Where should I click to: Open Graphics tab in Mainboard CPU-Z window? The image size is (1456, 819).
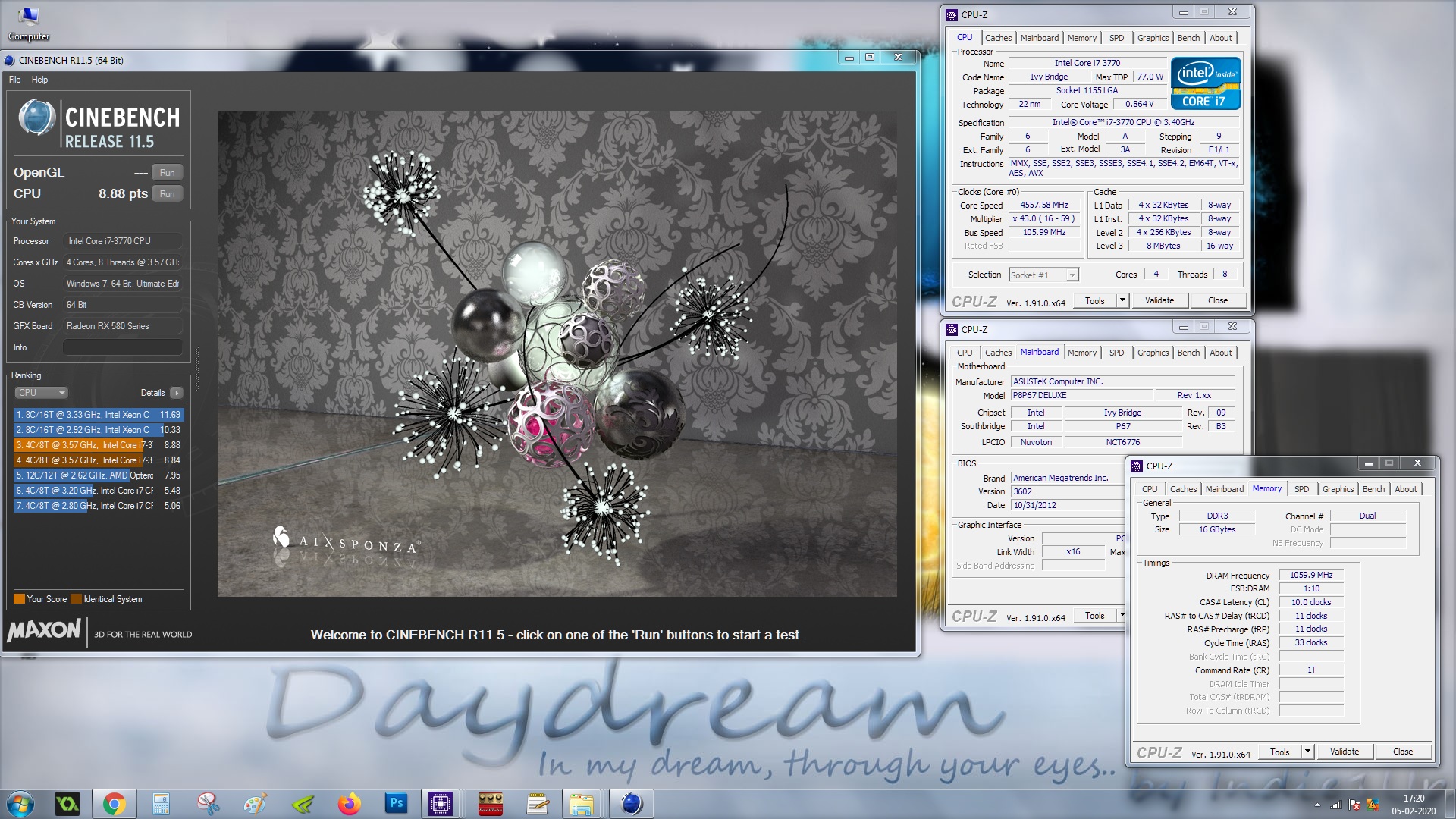(x=1153, y=353)
